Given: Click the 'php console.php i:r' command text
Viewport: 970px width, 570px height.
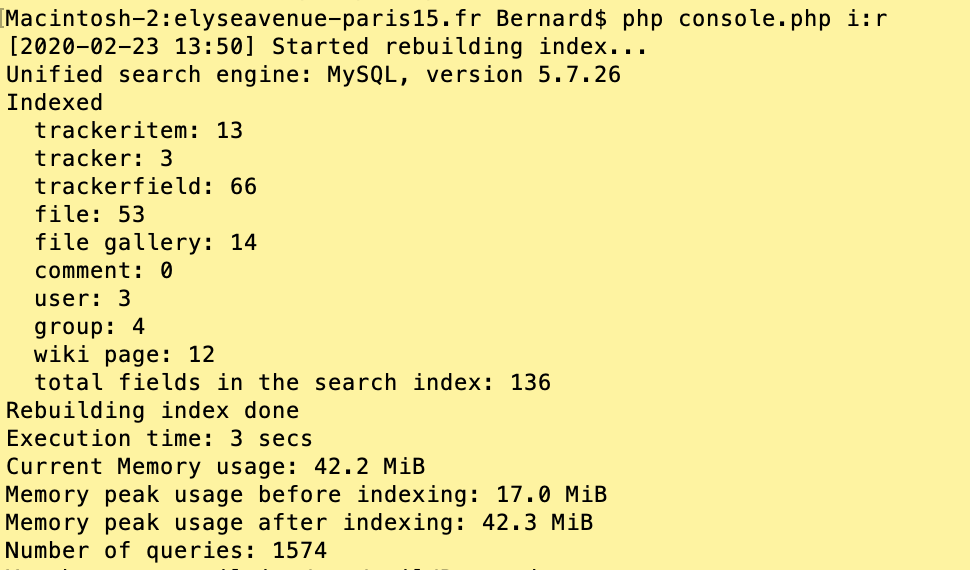Looking at the screenshot, I should [x=755, y=19].
